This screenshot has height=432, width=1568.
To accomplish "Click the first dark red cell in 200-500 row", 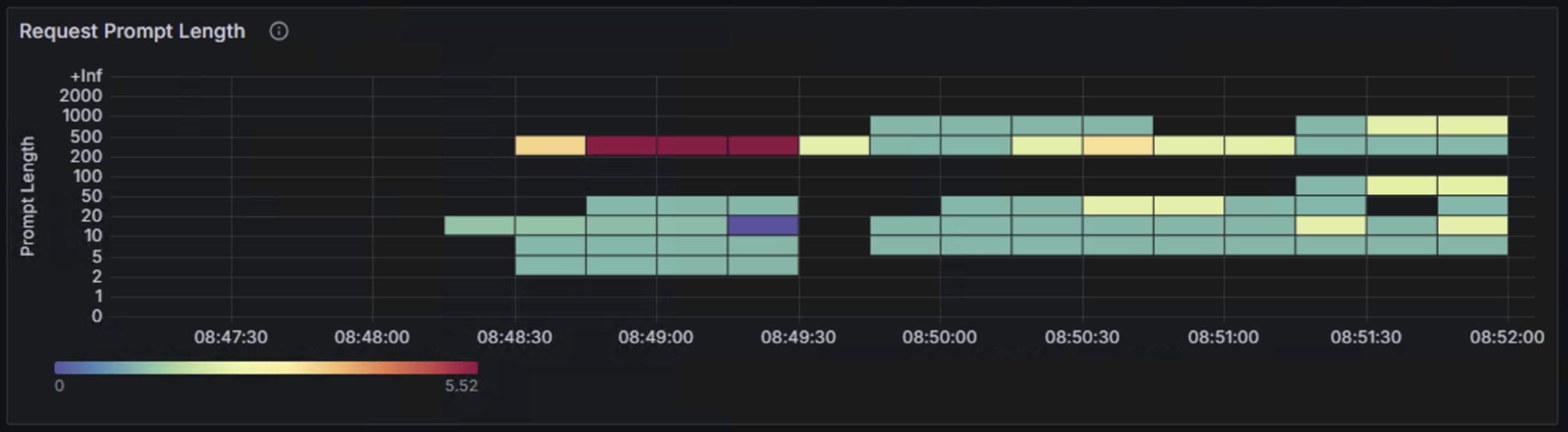I will pyautogui.click(x=622, y=146).
